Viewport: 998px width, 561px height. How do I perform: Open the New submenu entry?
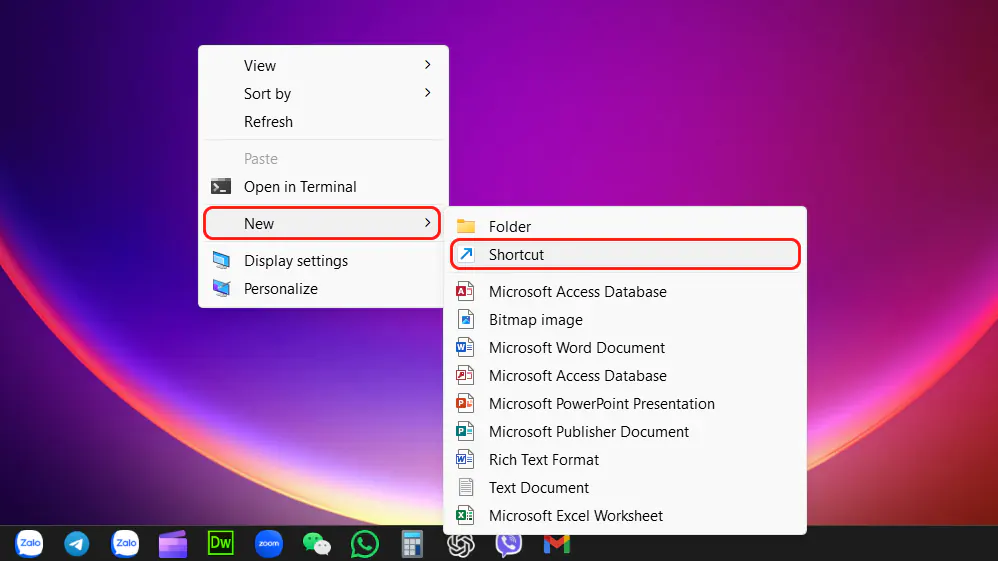point(322,224)
